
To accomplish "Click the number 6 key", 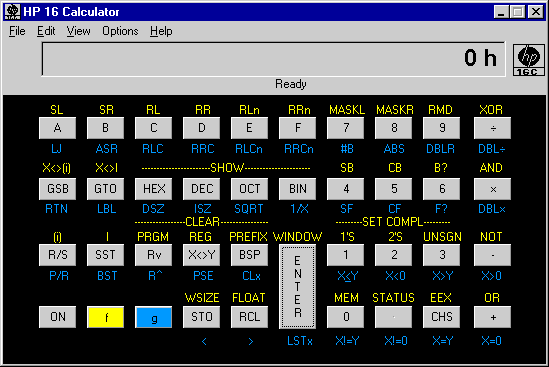I will (442, 189).
